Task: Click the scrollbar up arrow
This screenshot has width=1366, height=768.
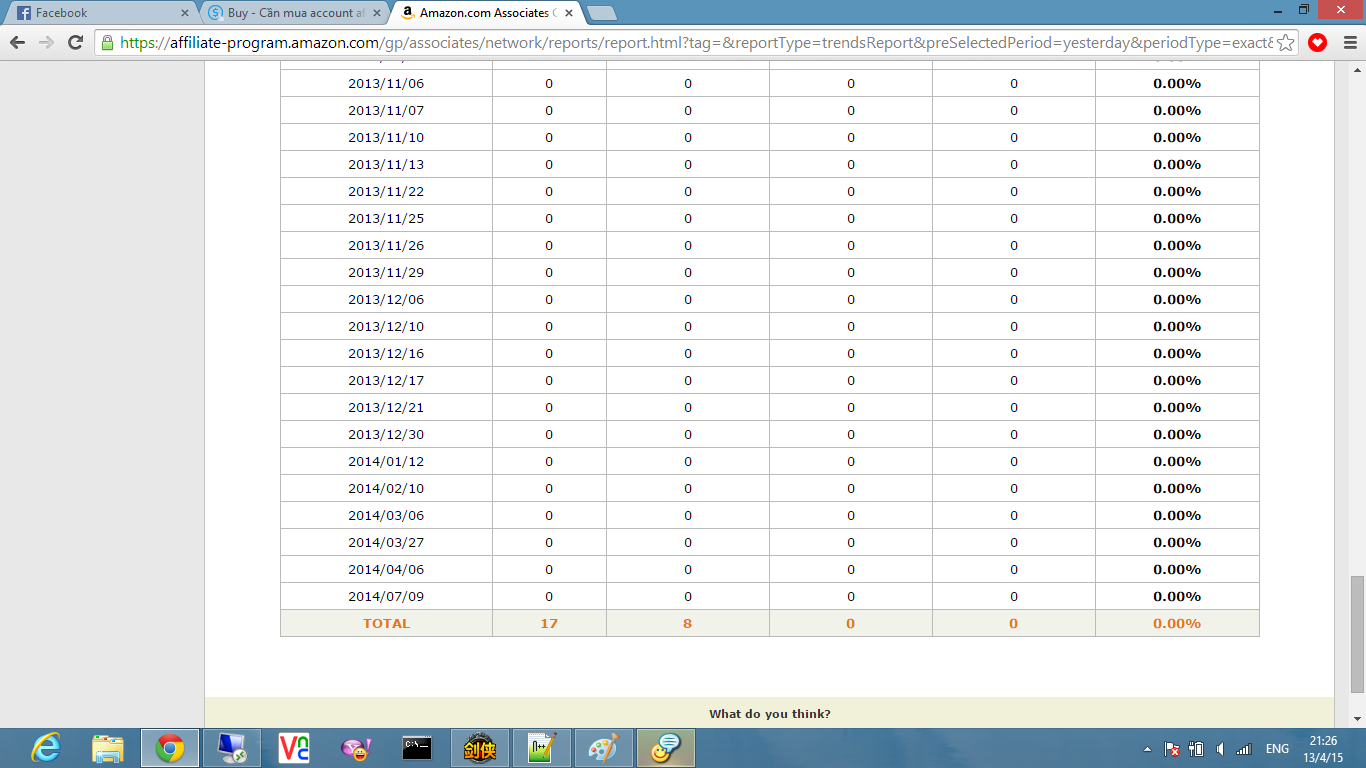Action: [x=1357, y=68]
